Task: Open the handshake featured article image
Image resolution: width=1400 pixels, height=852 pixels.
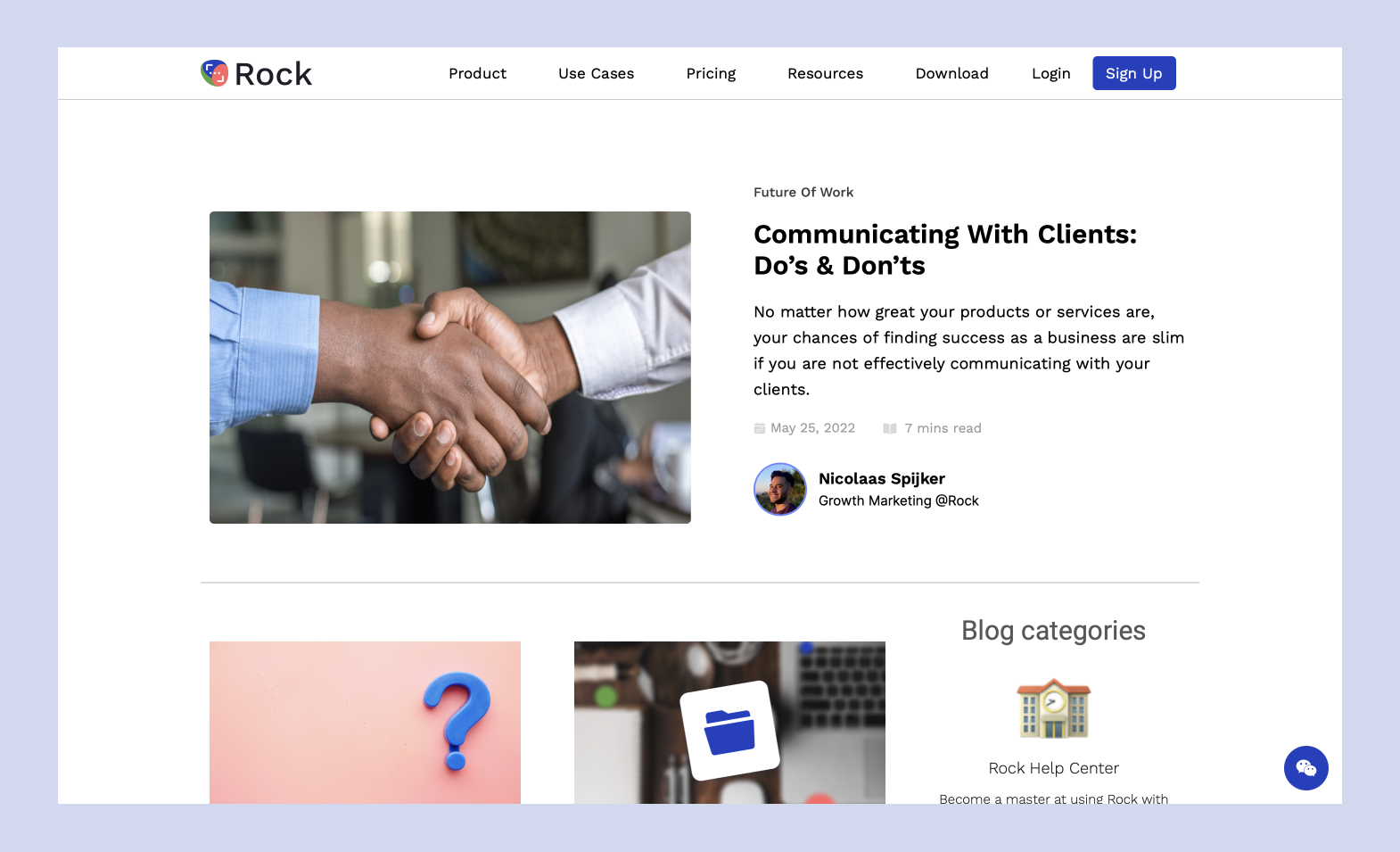Action: pos(449,368)
